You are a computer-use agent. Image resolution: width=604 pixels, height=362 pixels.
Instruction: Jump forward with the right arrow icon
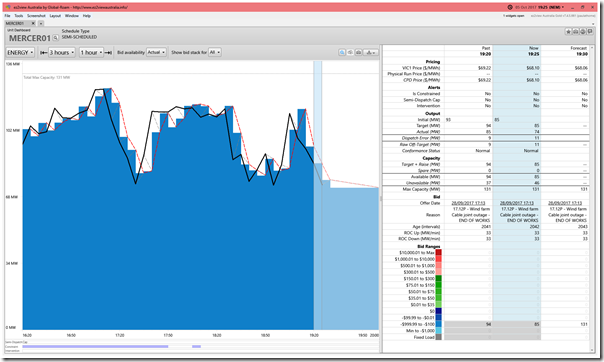[108, 52]
